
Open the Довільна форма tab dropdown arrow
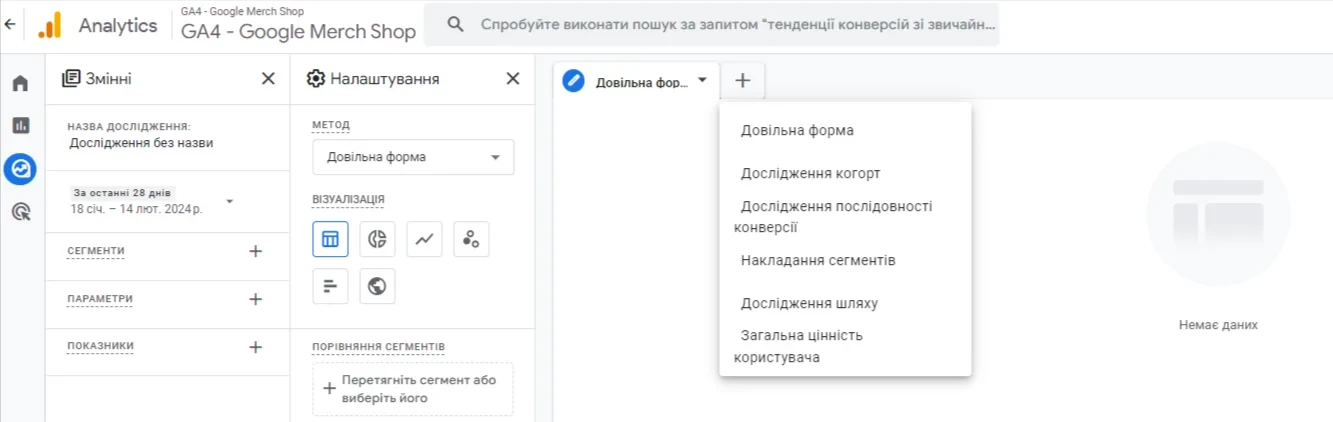(x=702, y=80)
